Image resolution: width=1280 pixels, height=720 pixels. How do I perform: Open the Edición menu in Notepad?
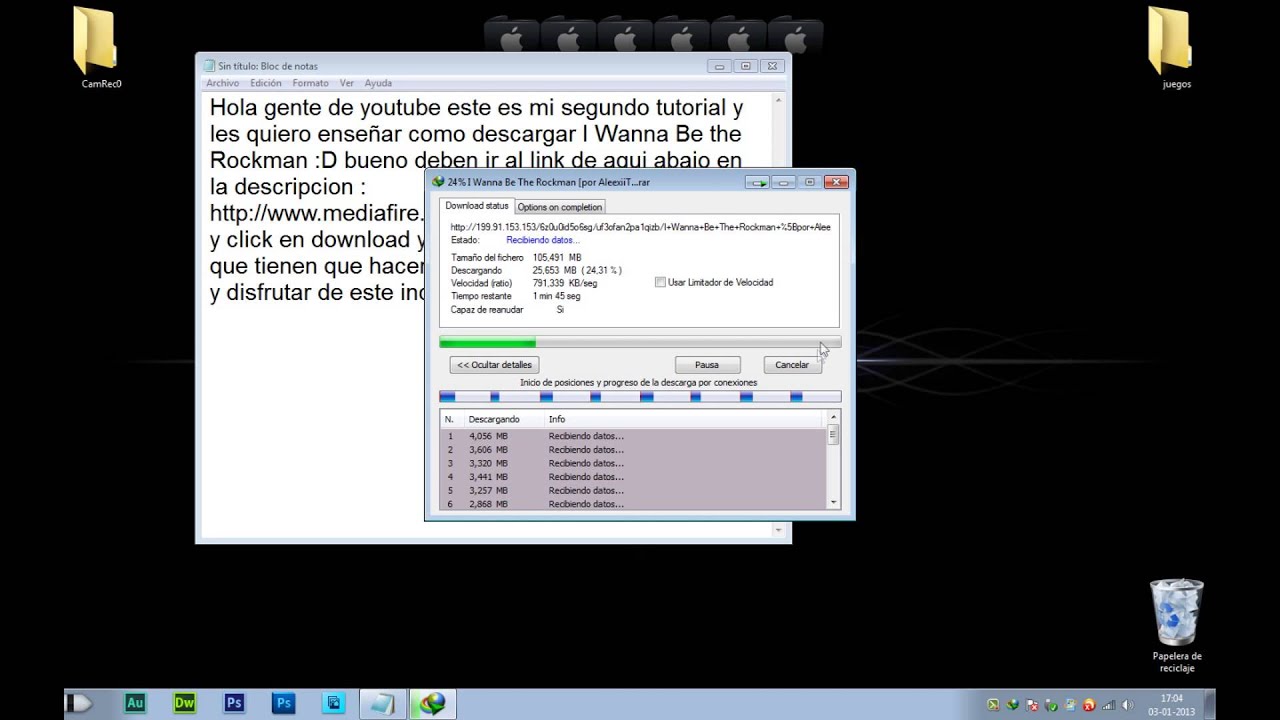(266, 83)
